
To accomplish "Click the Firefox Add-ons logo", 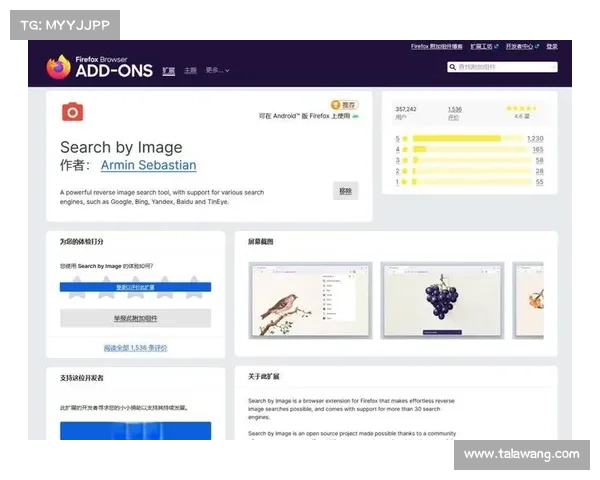I will (x=99, y=67).
